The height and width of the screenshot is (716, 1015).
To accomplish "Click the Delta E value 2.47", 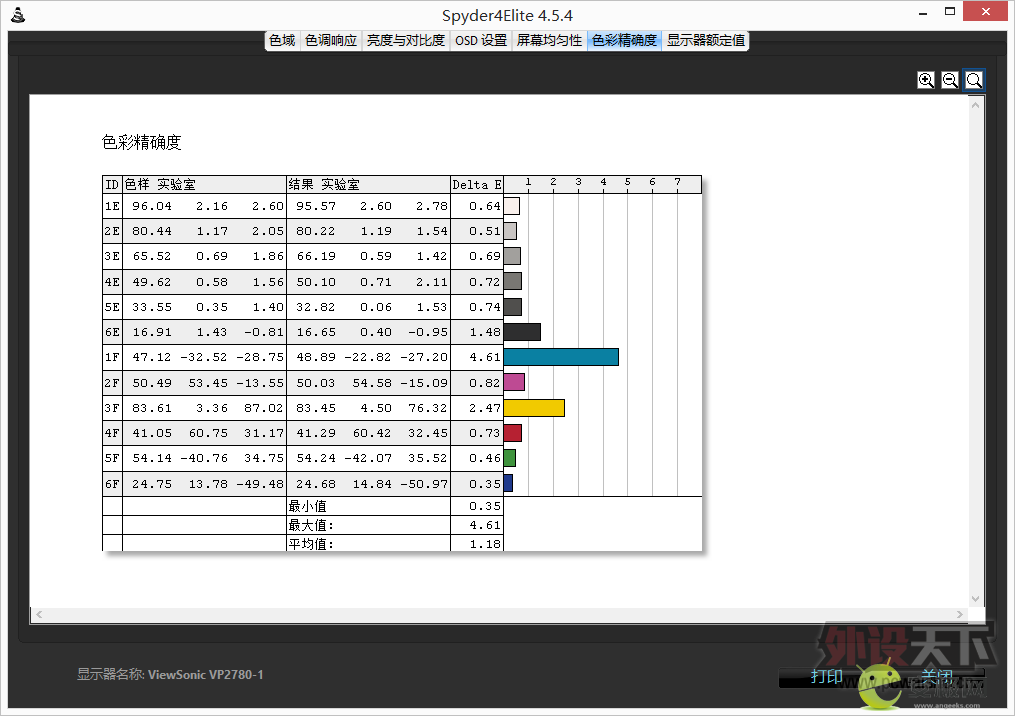I will coord(485,408).
